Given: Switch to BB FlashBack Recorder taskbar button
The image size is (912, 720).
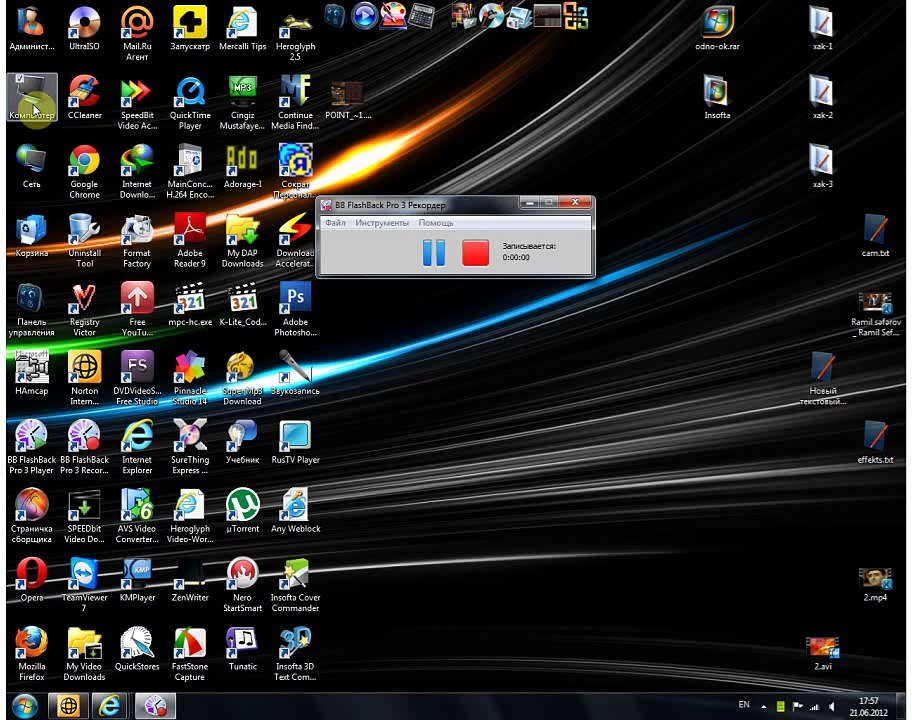Looking at the screenshot, I should click(x=155, y=706).
